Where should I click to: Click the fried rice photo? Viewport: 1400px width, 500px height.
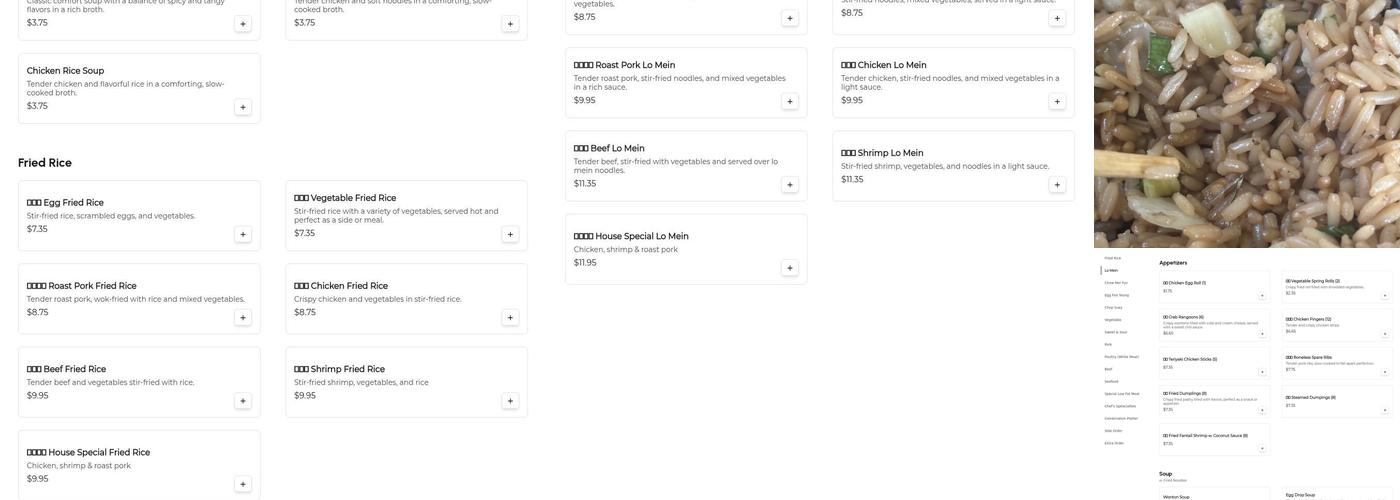1246,123
